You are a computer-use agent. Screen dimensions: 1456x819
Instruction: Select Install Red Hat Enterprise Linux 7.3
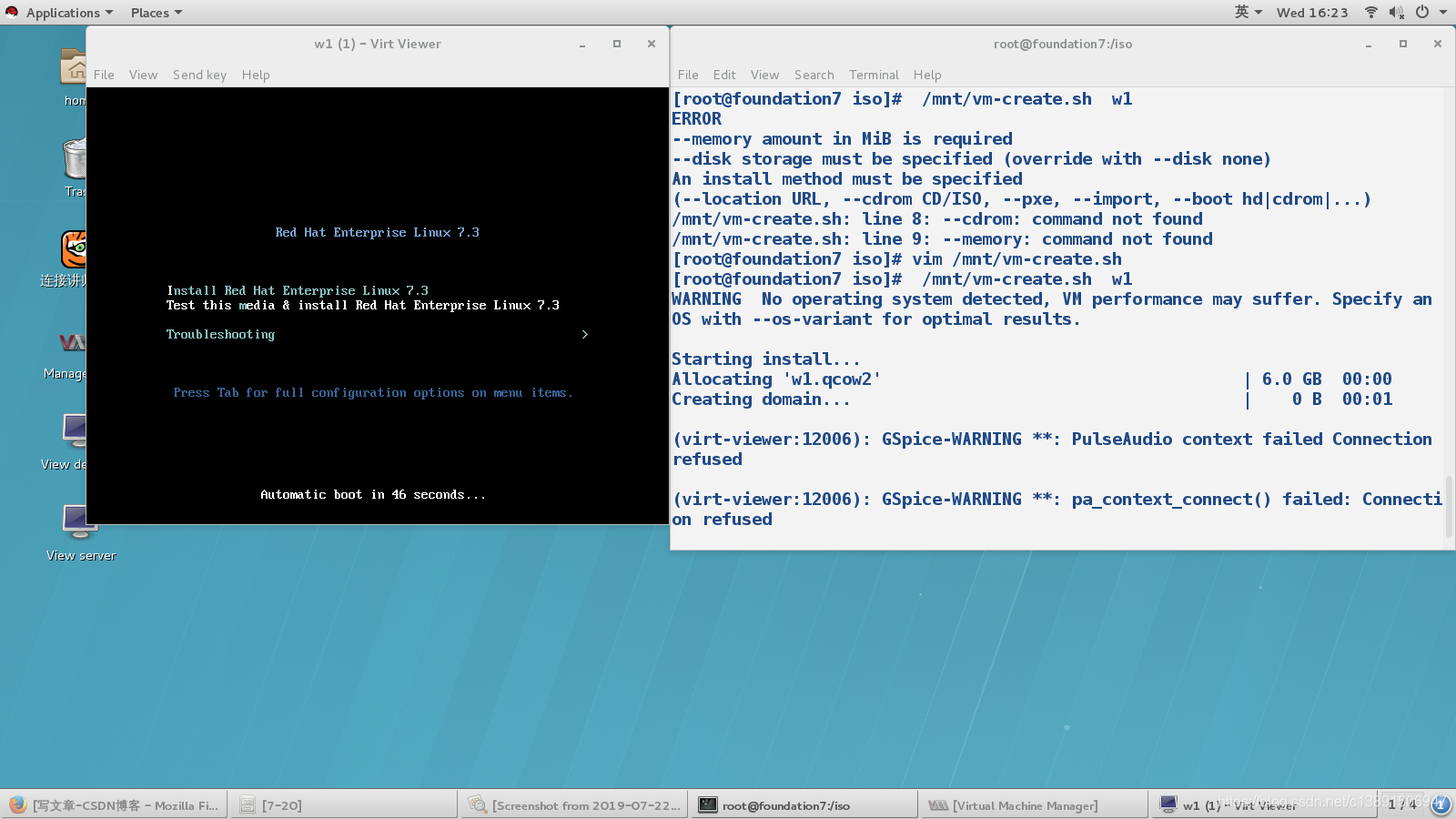(x=298, y=290)
